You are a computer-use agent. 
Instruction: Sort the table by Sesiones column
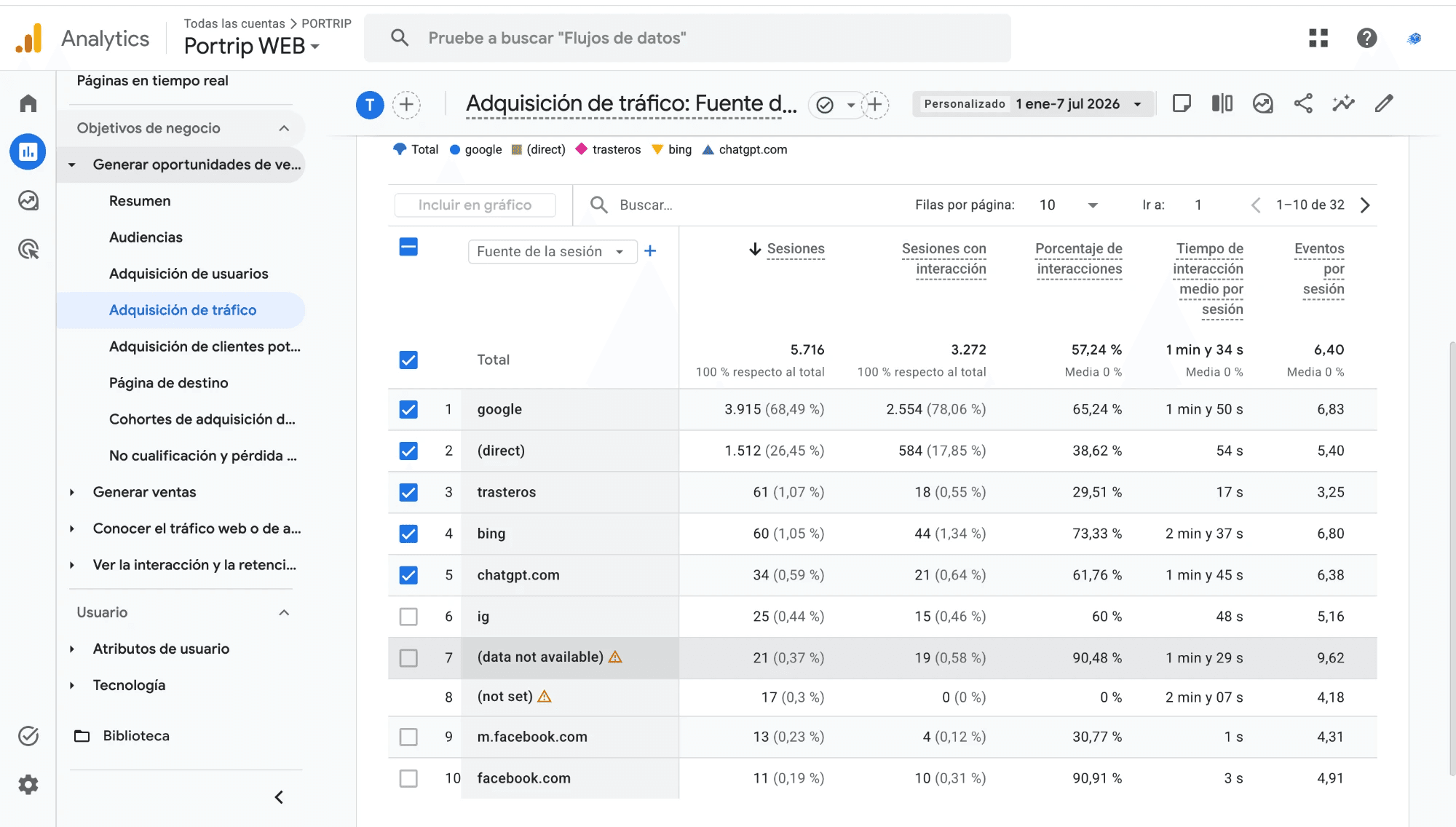pos(796,249)
